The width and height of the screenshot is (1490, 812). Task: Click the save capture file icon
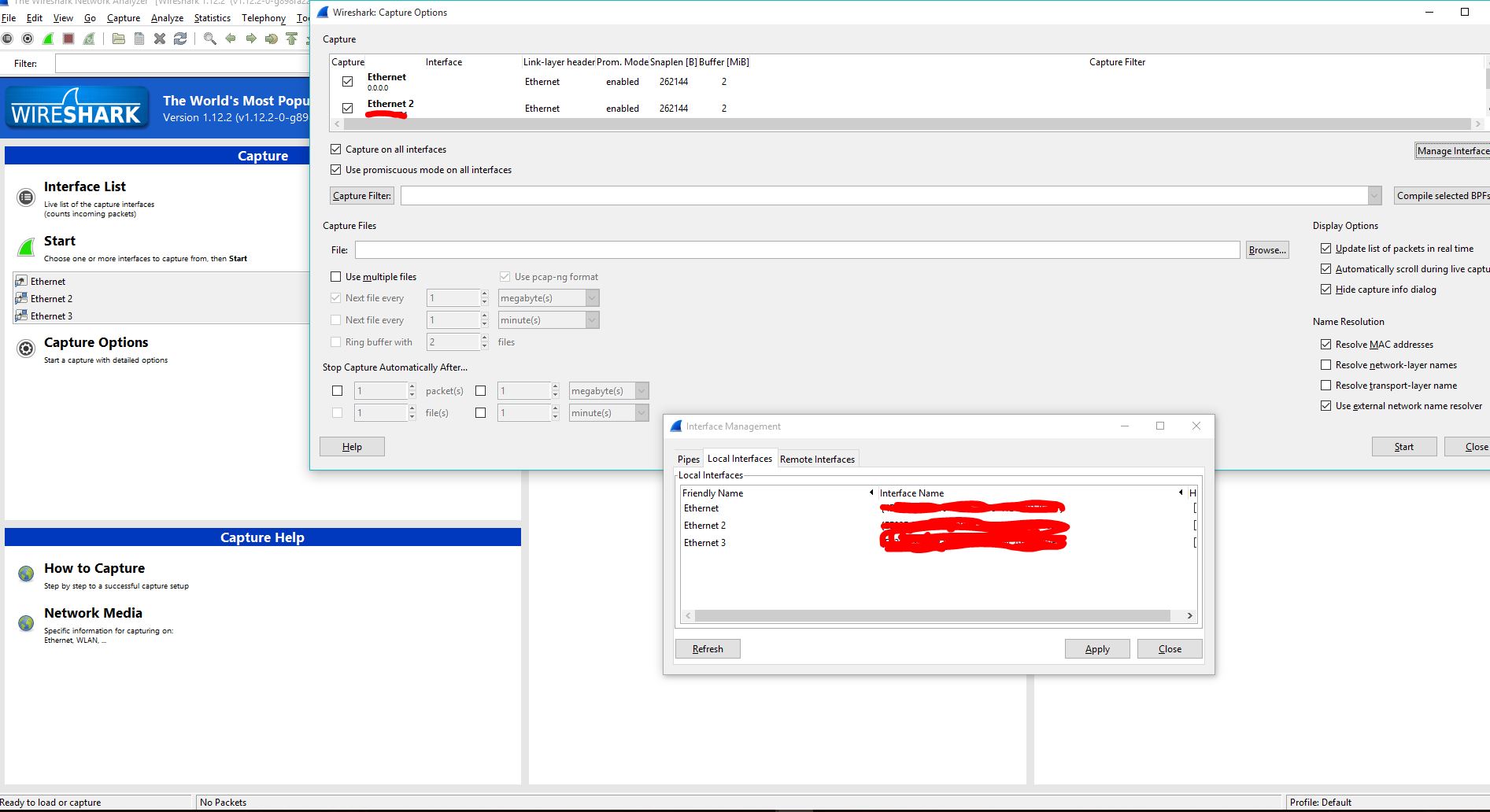click(x=139, y=39)
